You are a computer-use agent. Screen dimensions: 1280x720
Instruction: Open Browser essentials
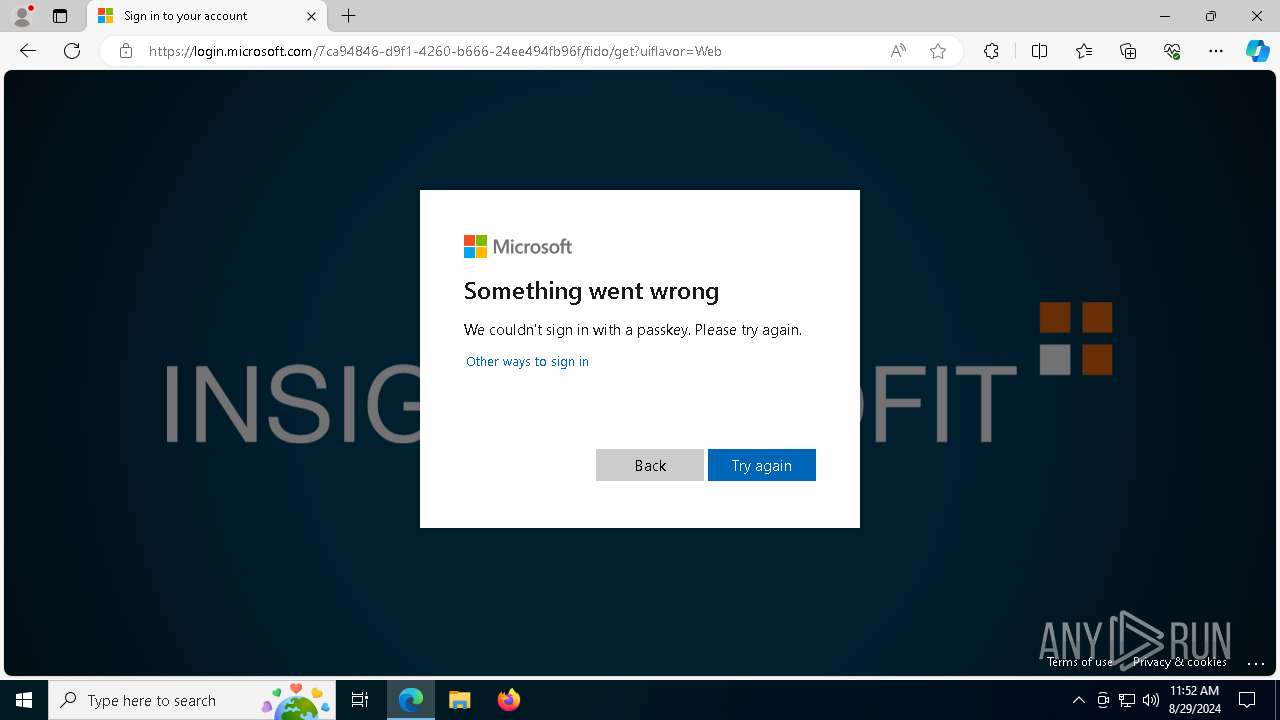(1172, 51)
